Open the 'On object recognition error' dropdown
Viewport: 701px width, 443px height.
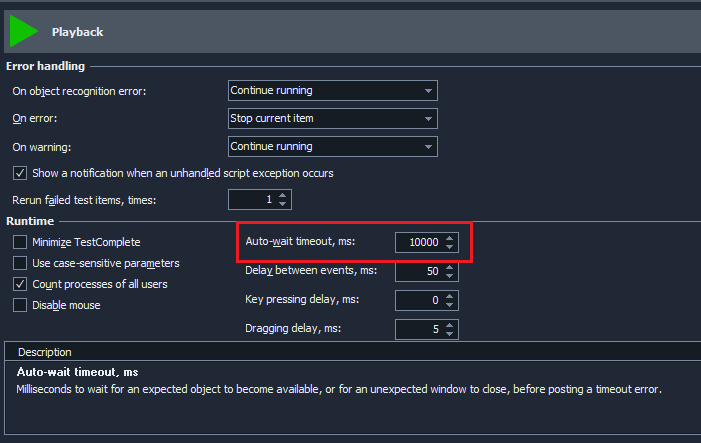[x=332, y=91]
